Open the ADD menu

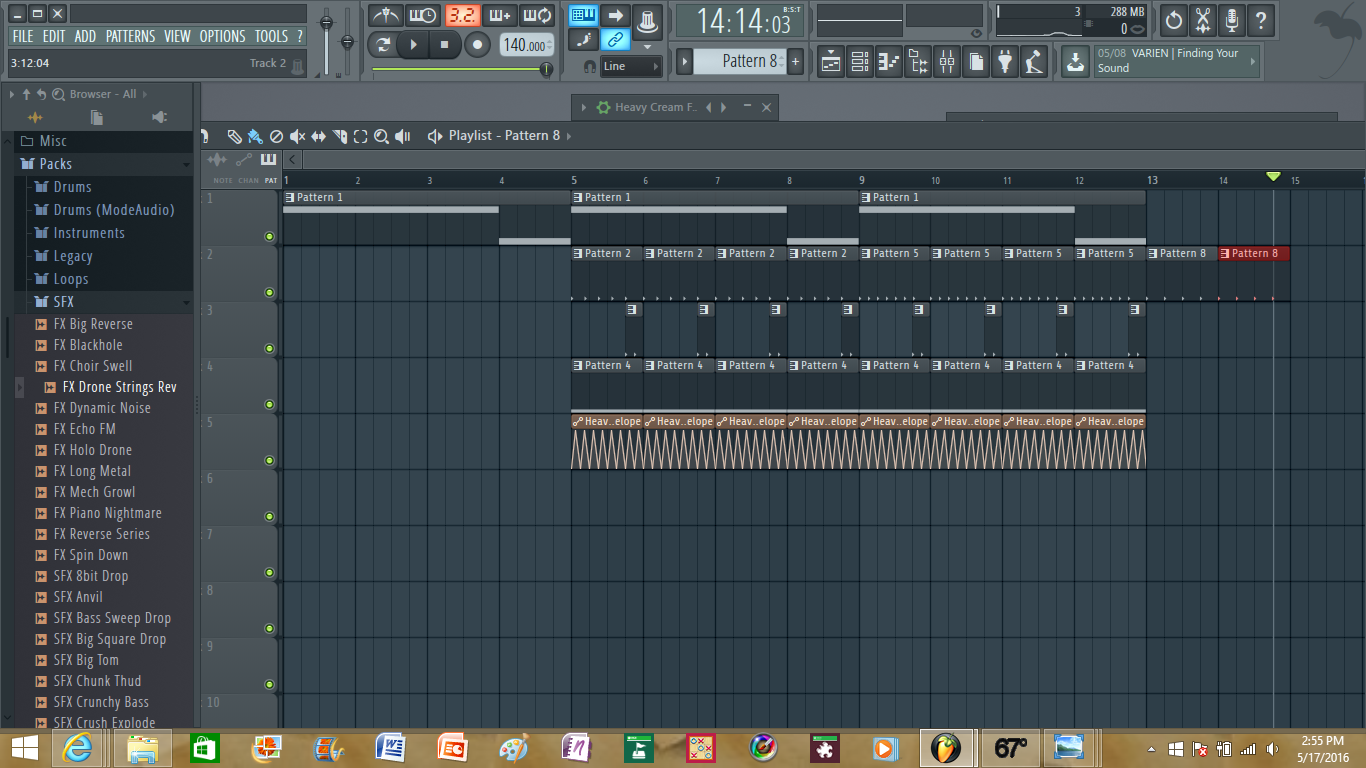86,36
